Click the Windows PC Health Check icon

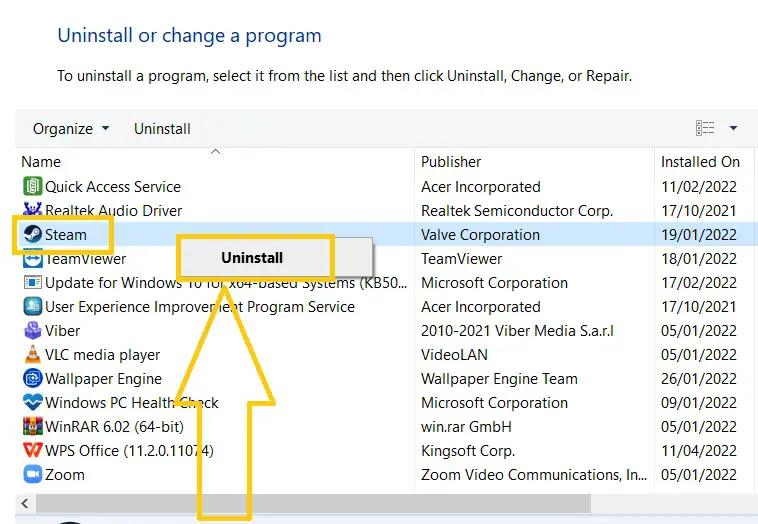click(32, 402)
